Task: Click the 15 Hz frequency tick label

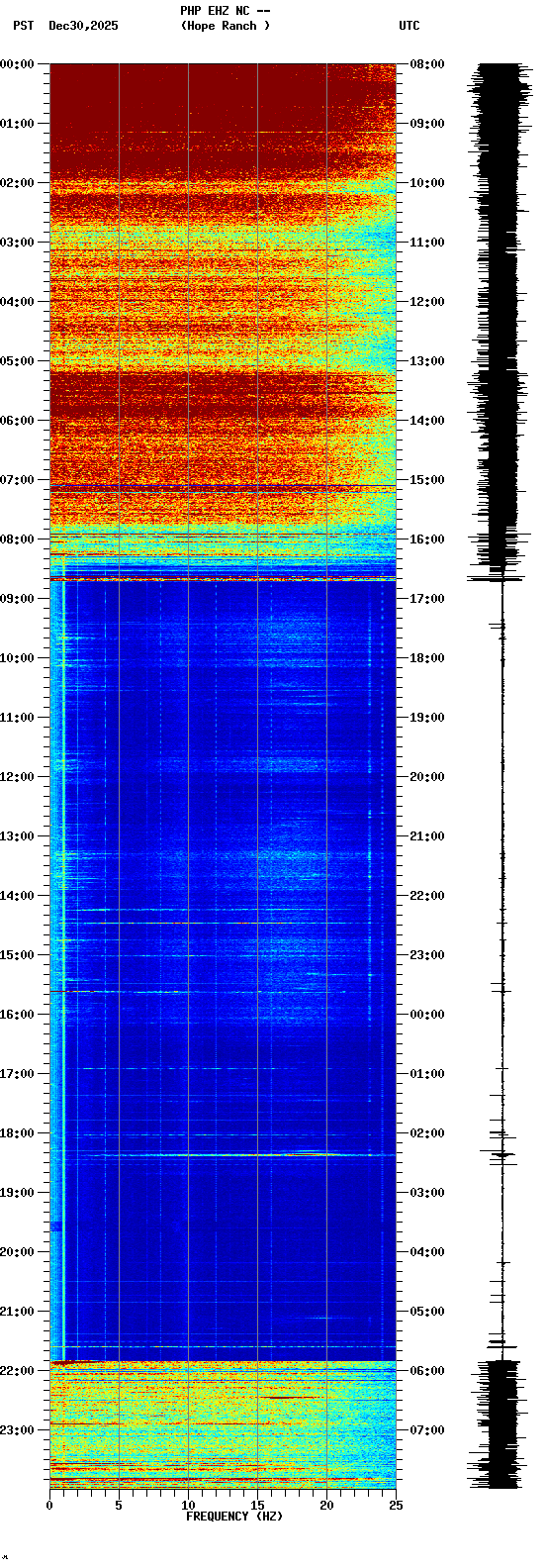Action: coord(257,1505)
